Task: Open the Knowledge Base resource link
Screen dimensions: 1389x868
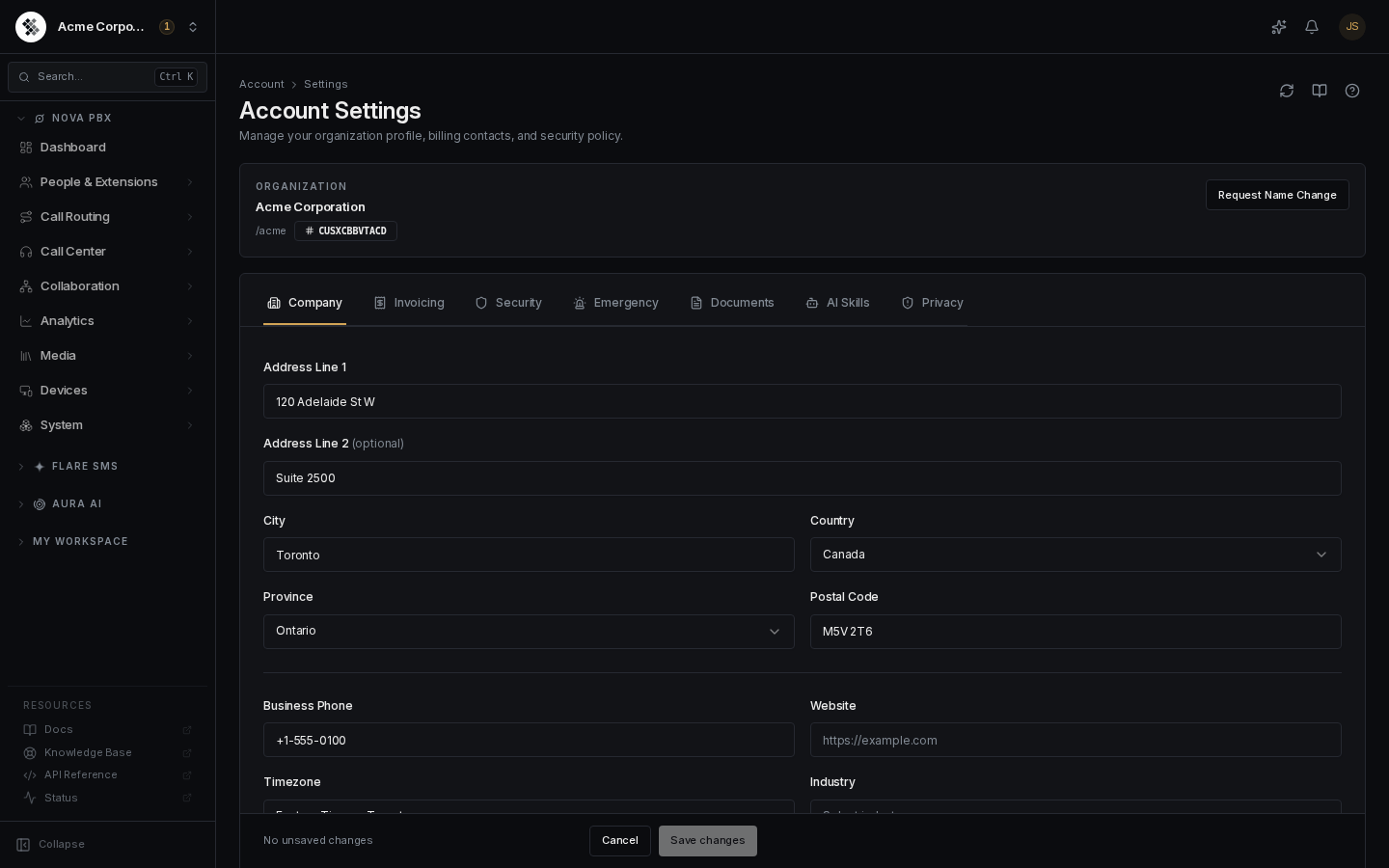Action: [107, 753]
